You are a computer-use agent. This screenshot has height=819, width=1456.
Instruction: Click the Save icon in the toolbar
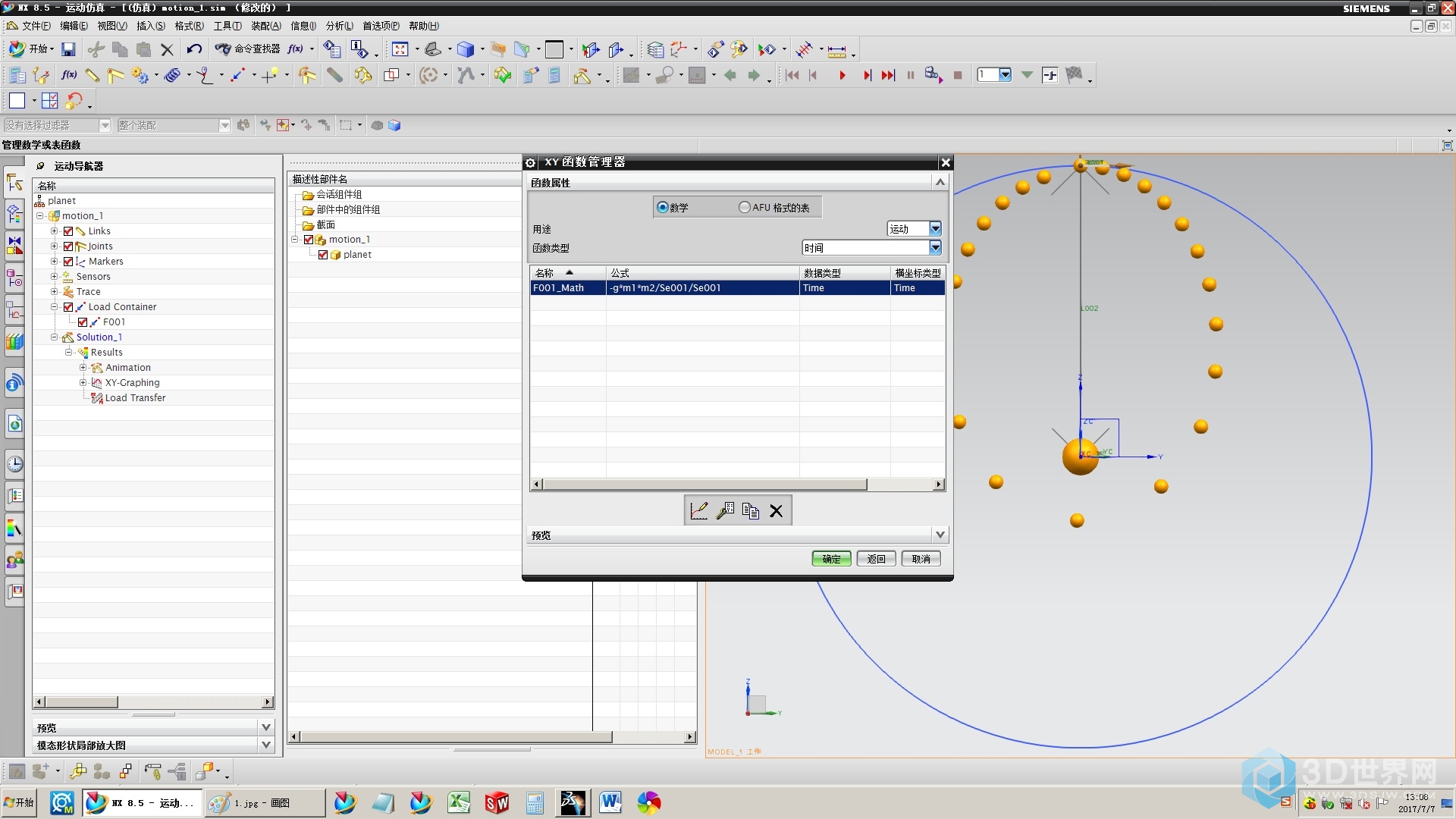tap(68, 49)
